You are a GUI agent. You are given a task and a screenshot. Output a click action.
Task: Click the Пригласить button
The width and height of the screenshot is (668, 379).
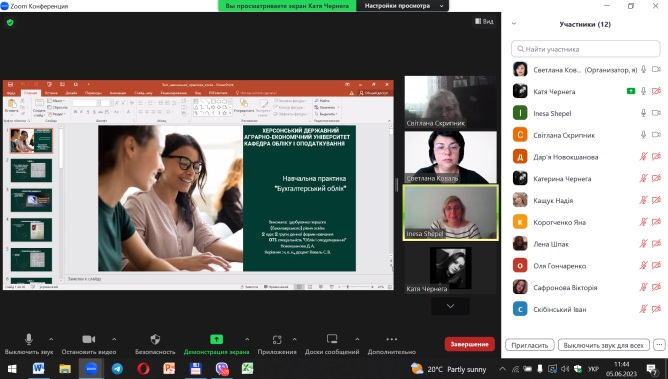(x=530, y=345)
